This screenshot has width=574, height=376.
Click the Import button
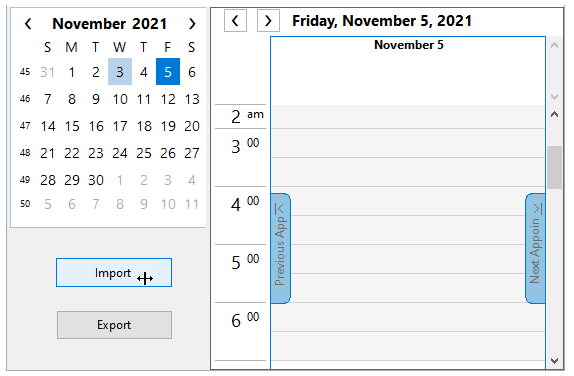click(x=114, y=273)
